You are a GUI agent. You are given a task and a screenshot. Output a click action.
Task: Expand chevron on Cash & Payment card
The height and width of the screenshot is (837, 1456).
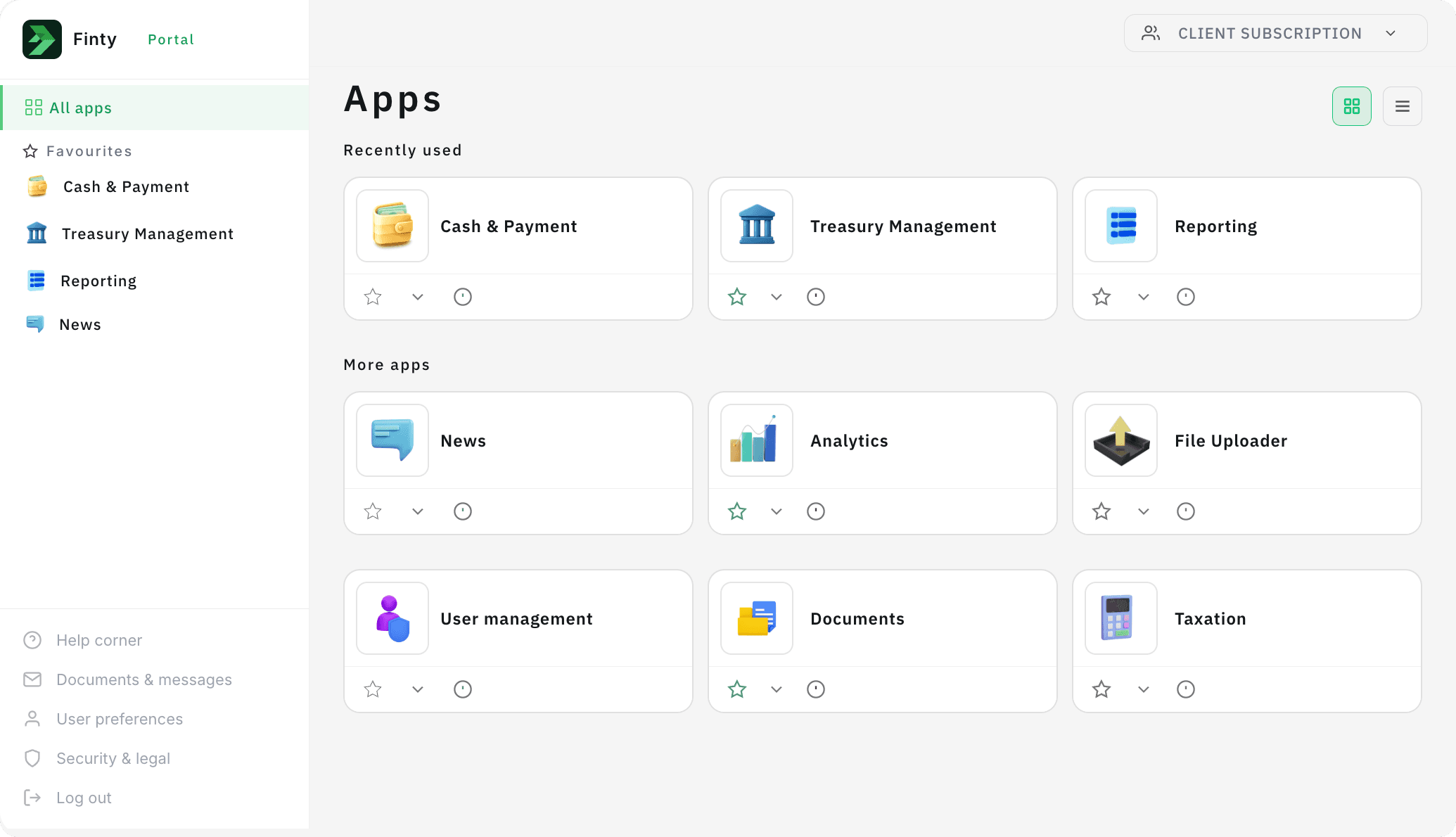(418, 297)
